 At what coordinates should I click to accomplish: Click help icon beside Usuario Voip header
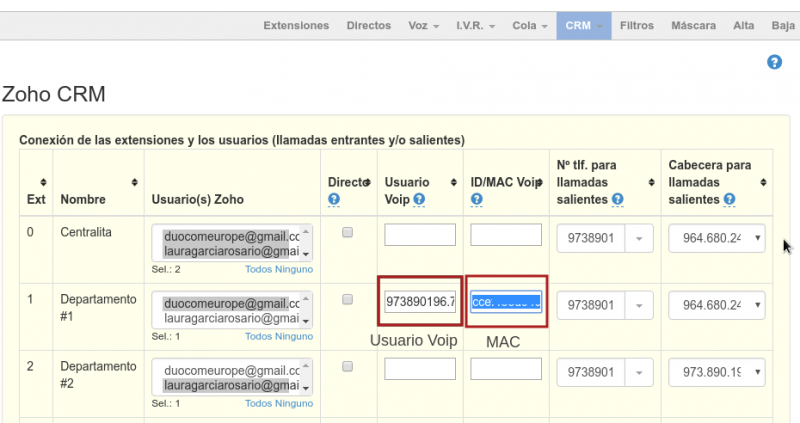pyautogui.click(x=420, y=200)
